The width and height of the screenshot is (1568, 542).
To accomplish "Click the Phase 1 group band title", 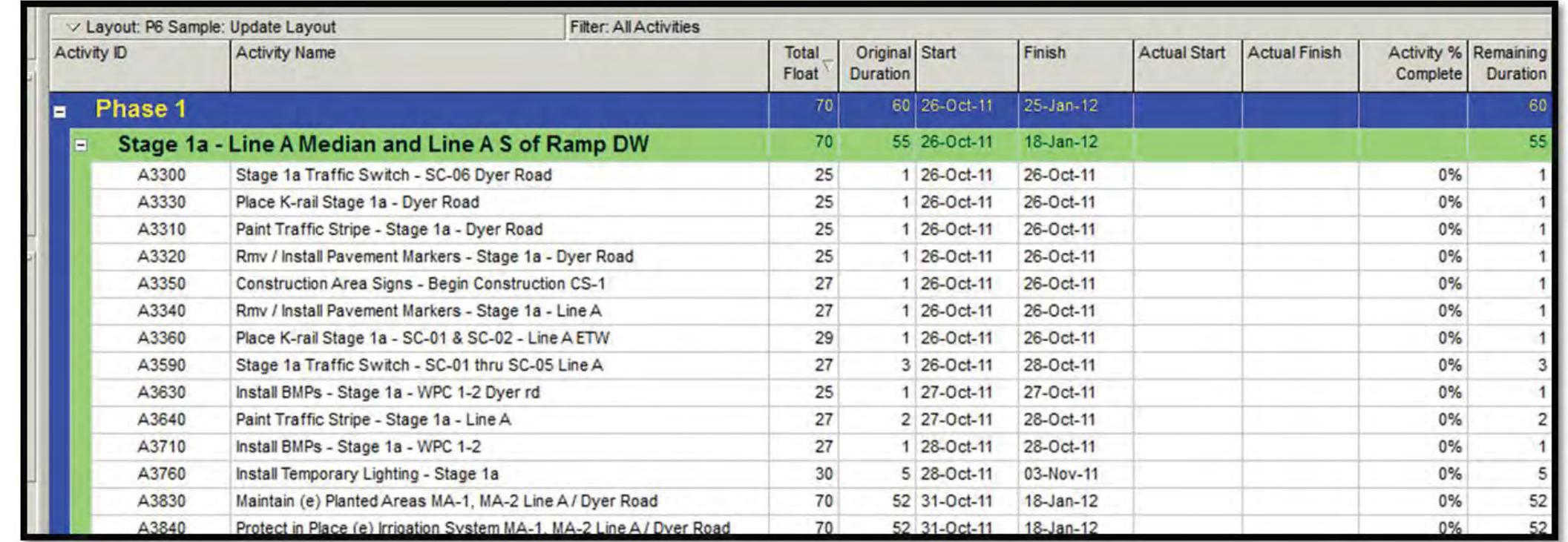I will pyautogui.click(x=140, y=110).
